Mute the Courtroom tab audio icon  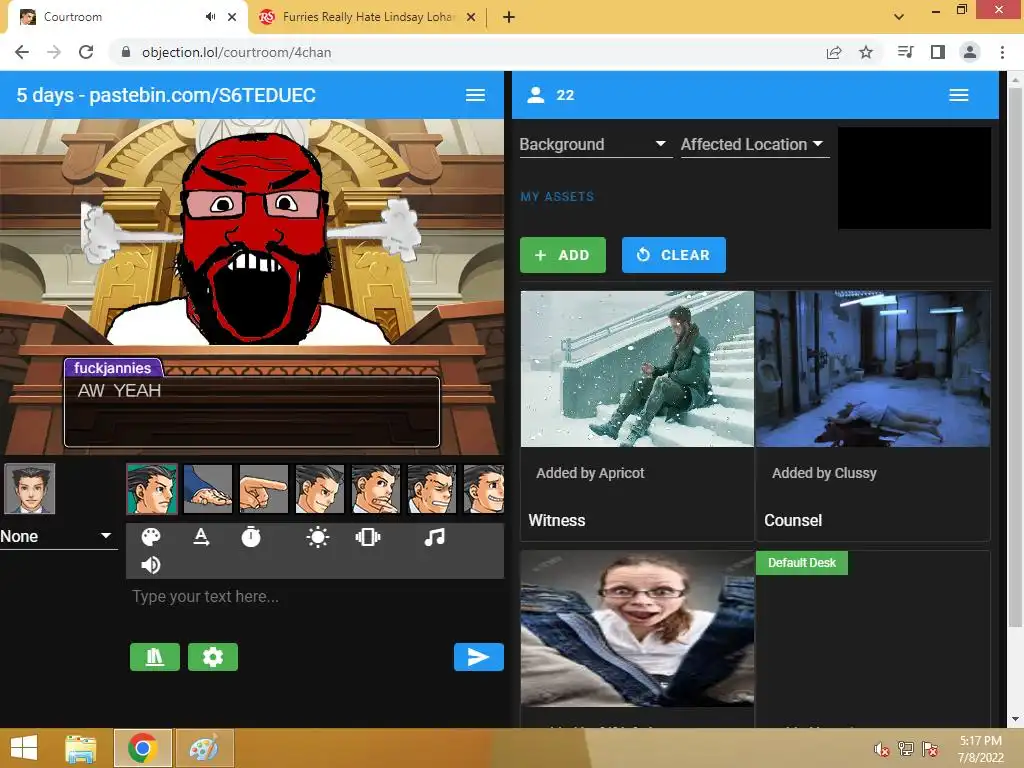[210, 17]
